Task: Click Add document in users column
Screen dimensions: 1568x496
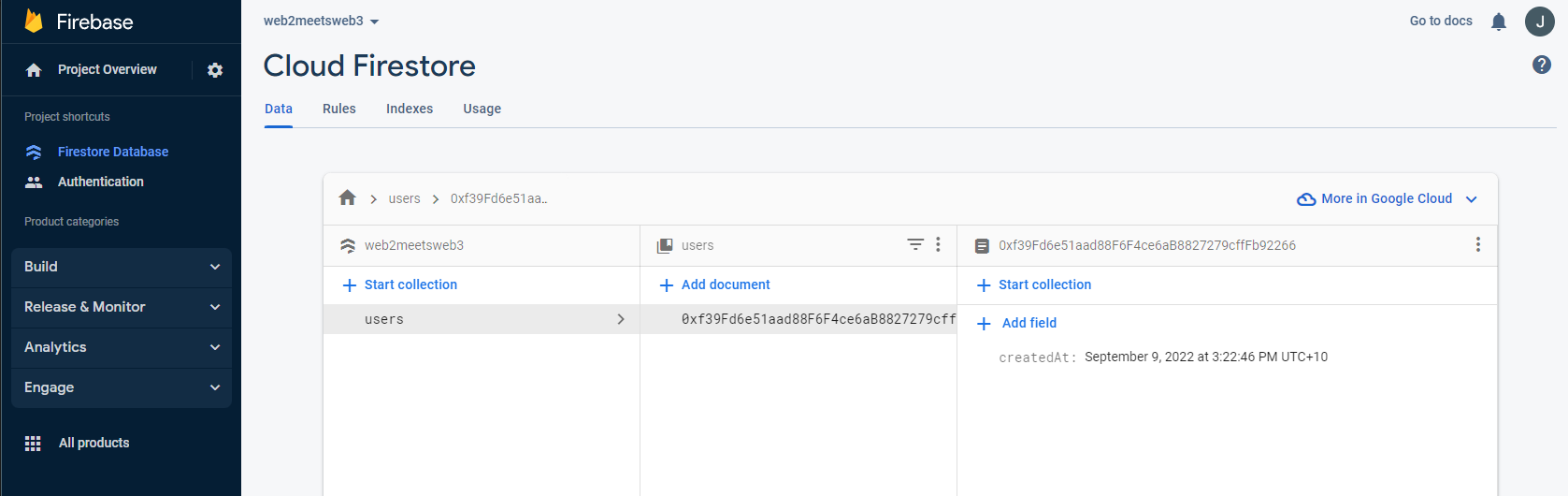Action: pos(715,284)
